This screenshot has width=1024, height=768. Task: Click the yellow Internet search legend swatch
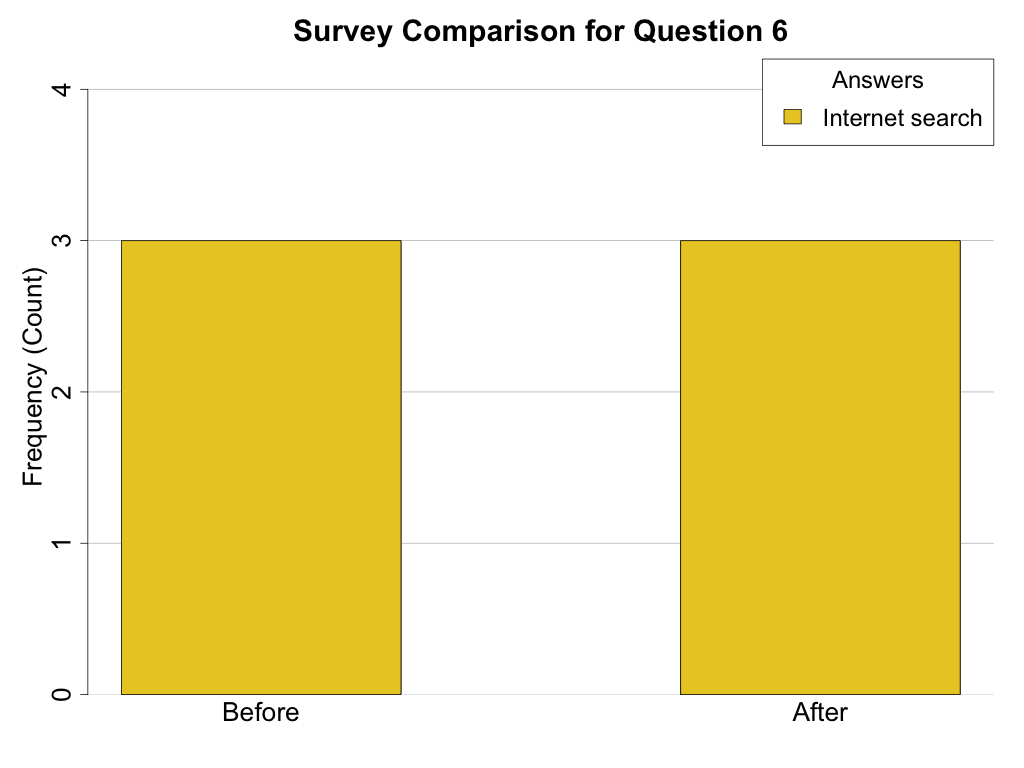[x=793, y=118]
